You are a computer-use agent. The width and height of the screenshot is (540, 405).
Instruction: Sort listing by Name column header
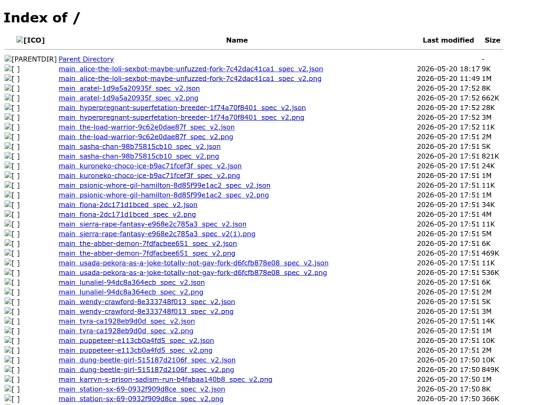click(x=237, y=40)
